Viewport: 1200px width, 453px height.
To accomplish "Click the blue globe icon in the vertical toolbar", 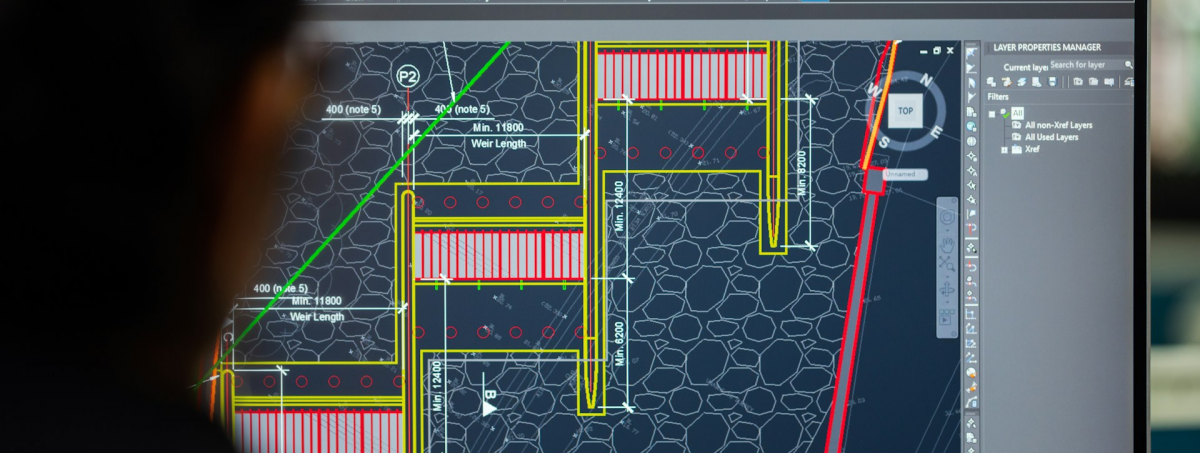I will (x=971, y=126).
